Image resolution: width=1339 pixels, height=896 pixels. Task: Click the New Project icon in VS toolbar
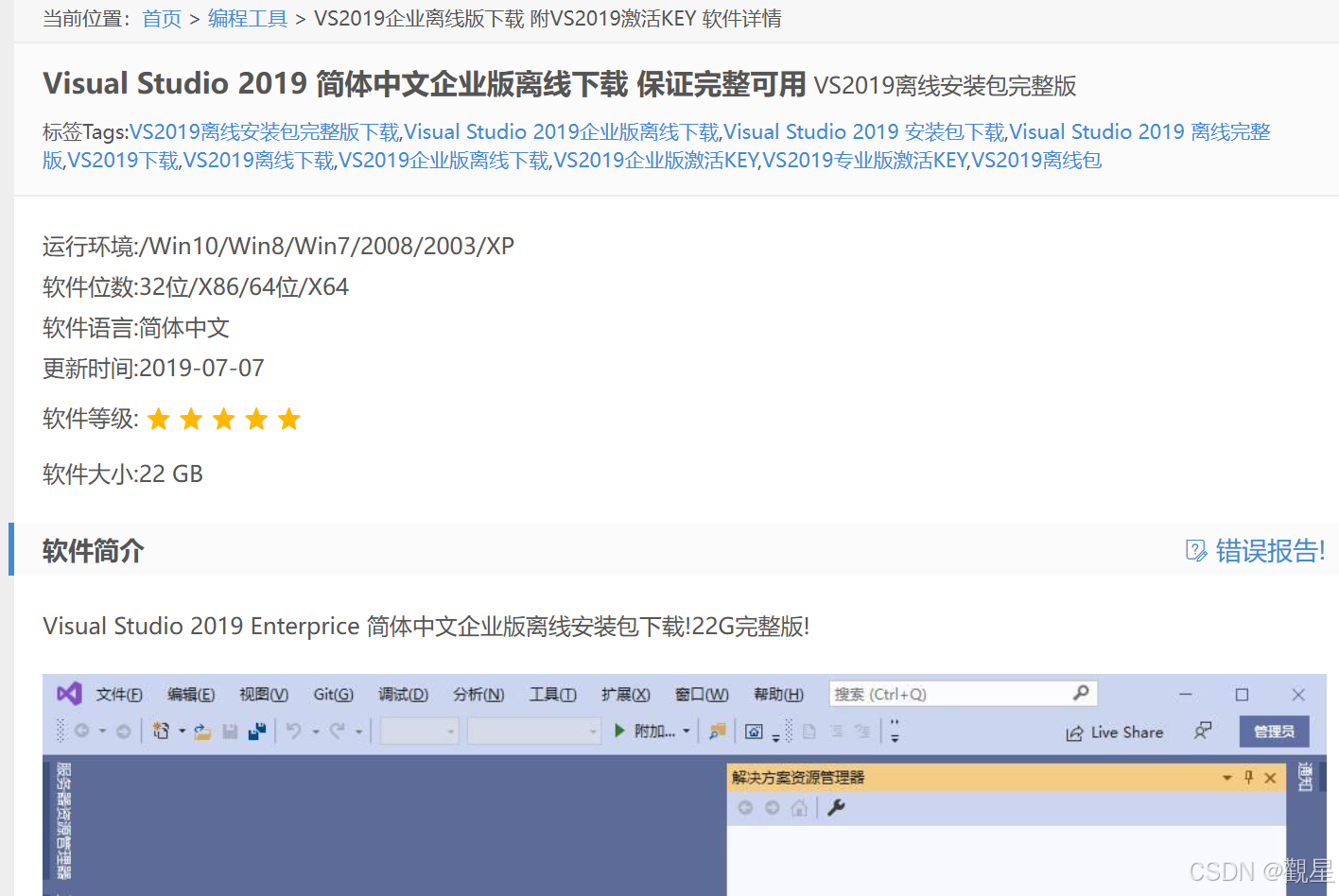161,731
